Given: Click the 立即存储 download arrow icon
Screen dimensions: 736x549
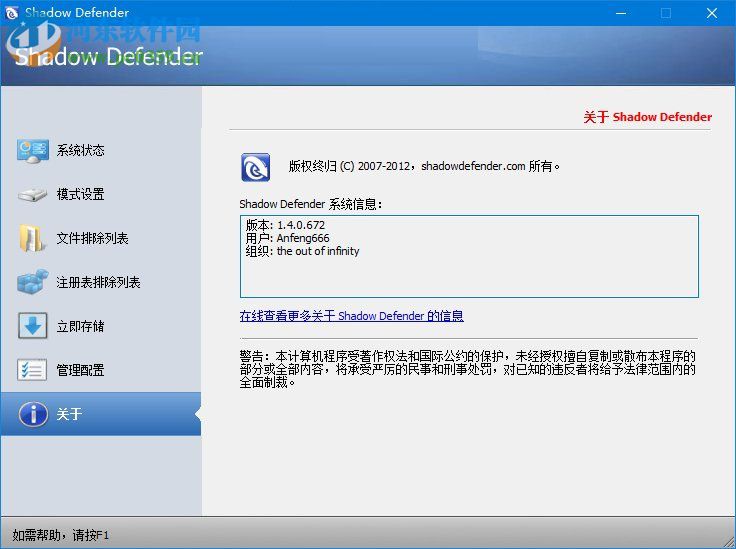Looking at the screenshot, I should pos(32,326).
